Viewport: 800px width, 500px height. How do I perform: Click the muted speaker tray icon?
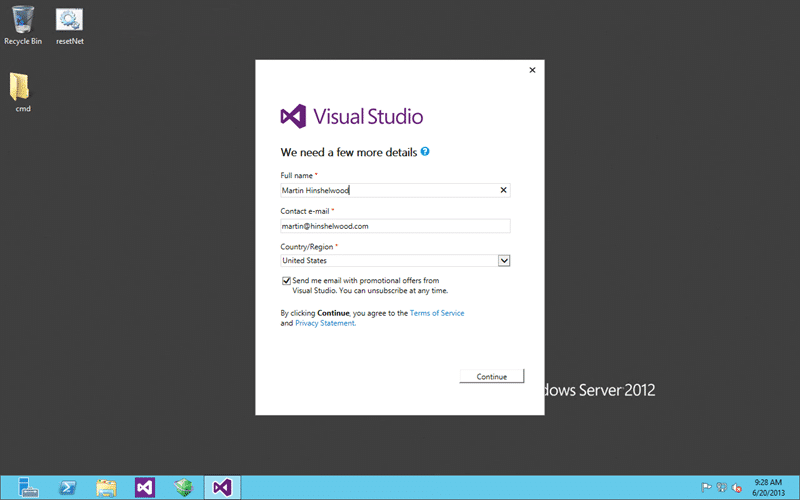point(736,488)
